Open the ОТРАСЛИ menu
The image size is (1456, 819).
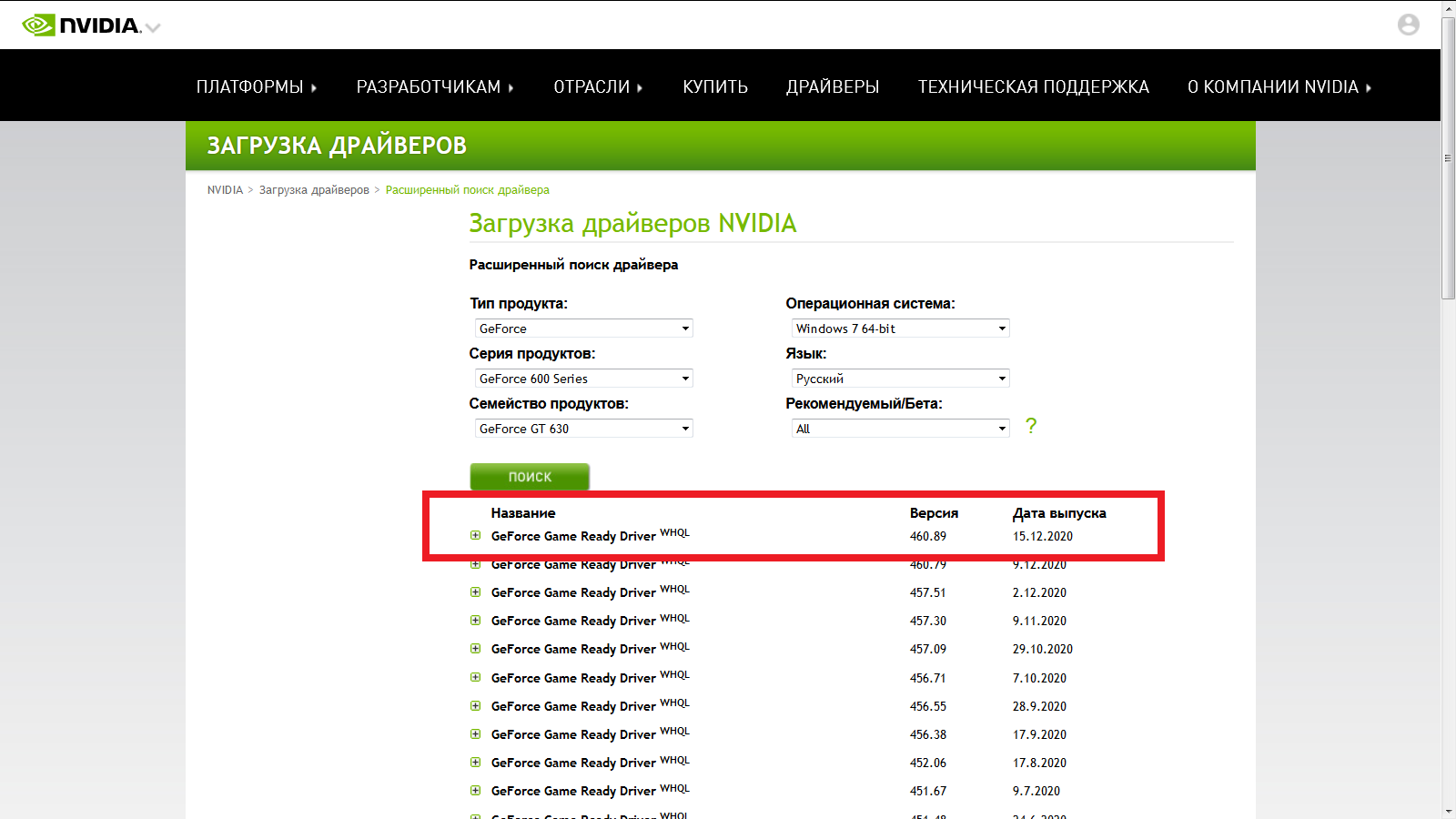click(599, 86)
